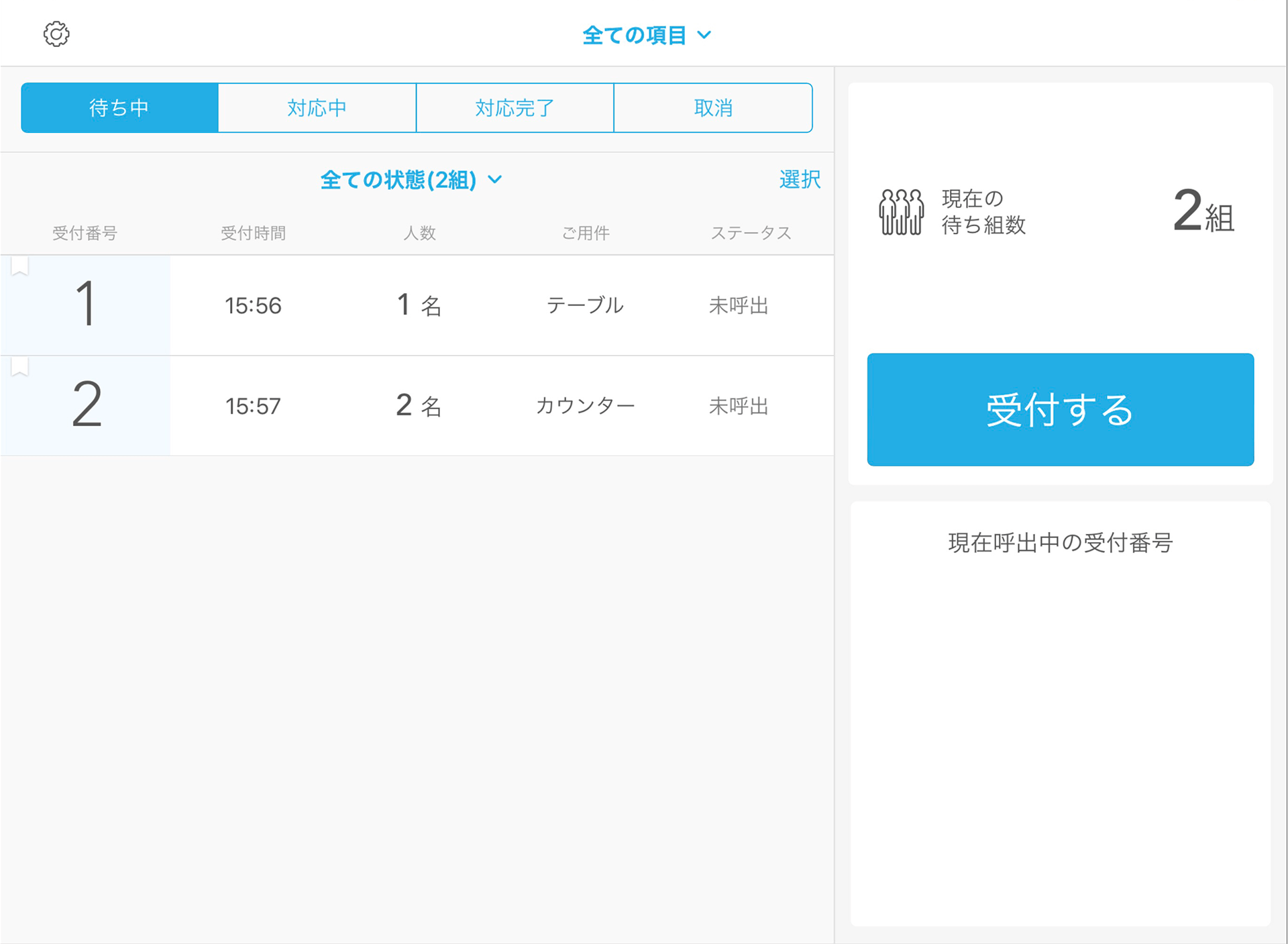Click the 現在呼出中の受付番号 heading

(1061, 542)
